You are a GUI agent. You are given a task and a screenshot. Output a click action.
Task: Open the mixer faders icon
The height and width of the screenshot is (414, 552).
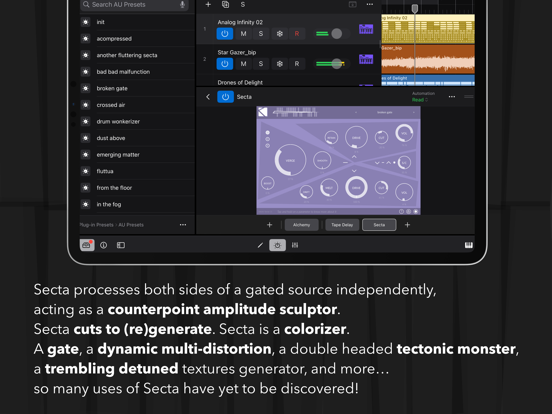pos(295,245)
